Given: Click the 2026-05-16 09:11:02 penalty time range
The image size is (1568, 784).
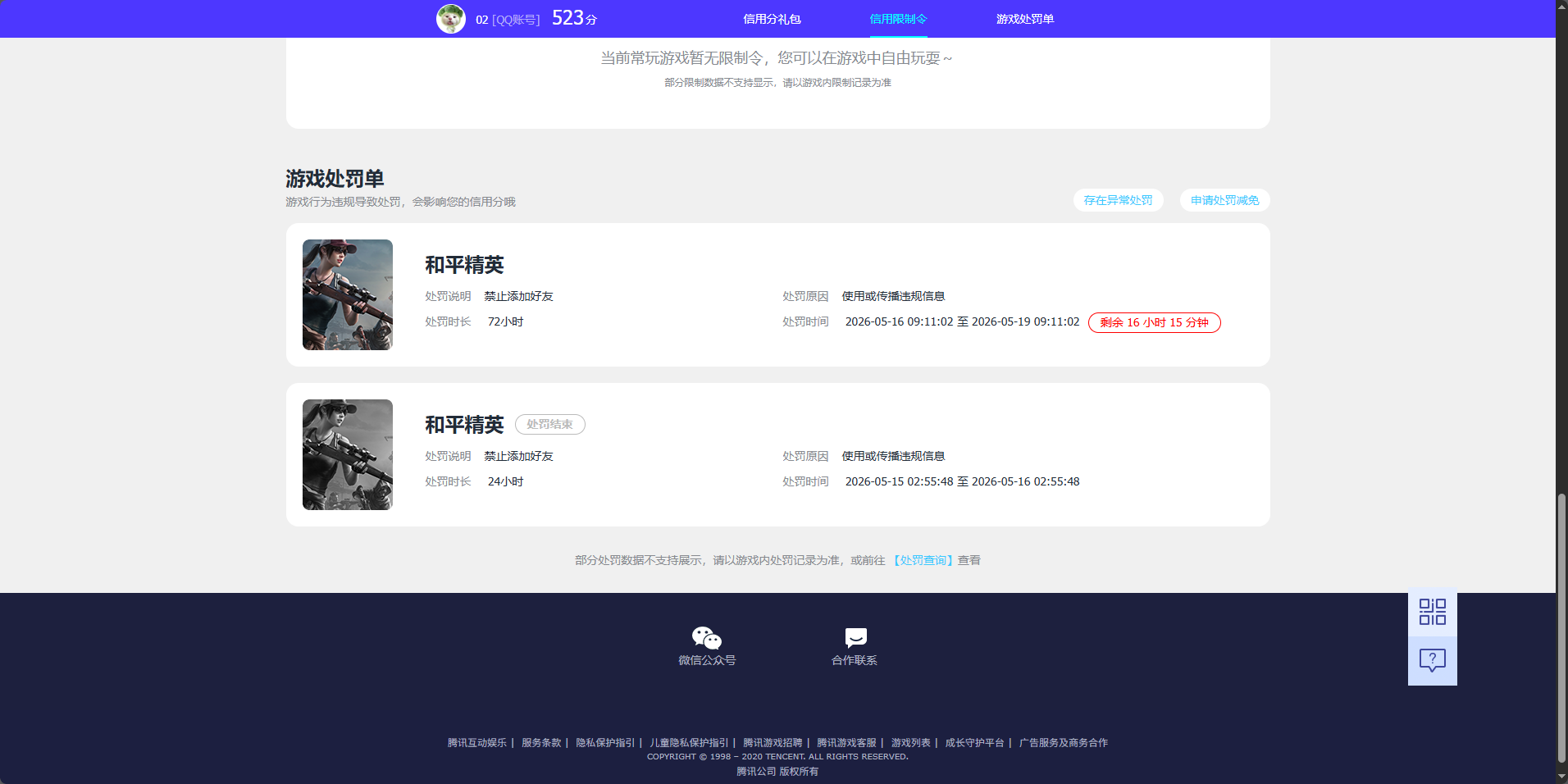Looking at the screenshot, I should click(x=962, y=321).
